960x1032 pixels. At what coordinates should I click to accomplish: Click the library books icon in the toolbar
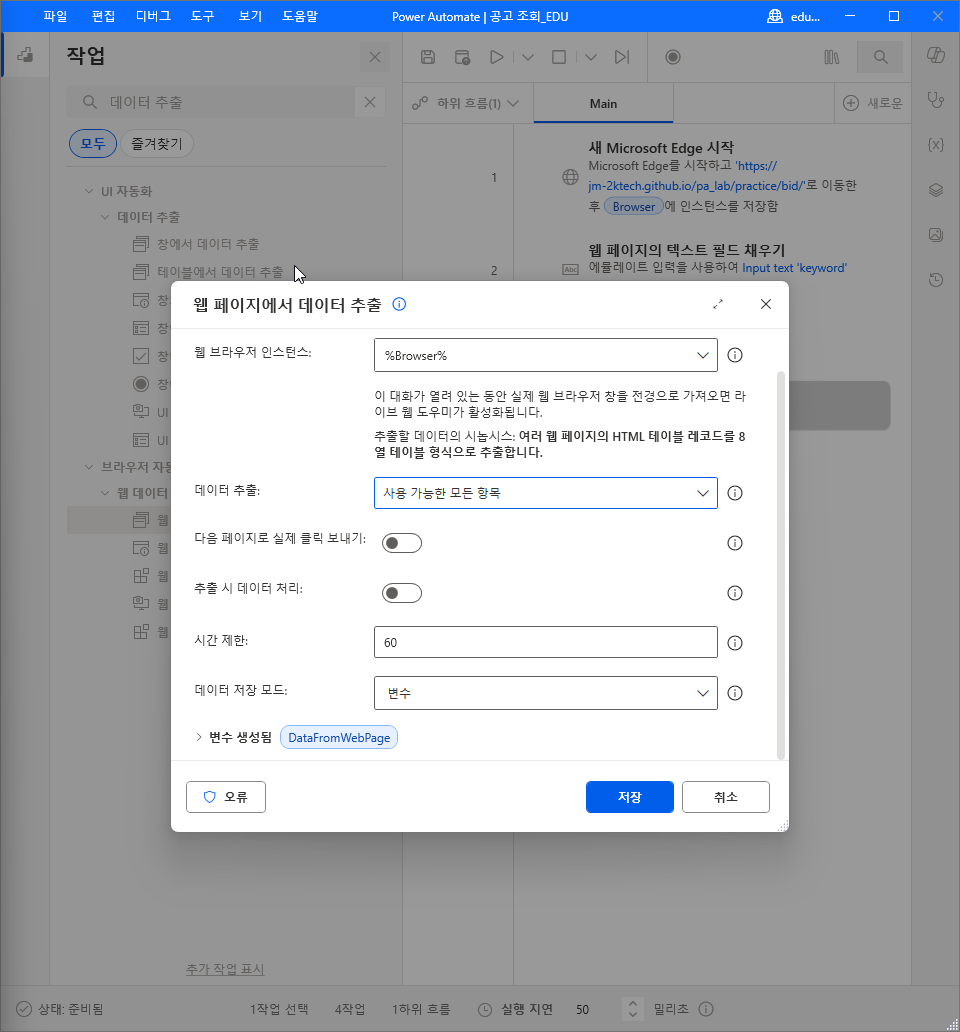832,57
